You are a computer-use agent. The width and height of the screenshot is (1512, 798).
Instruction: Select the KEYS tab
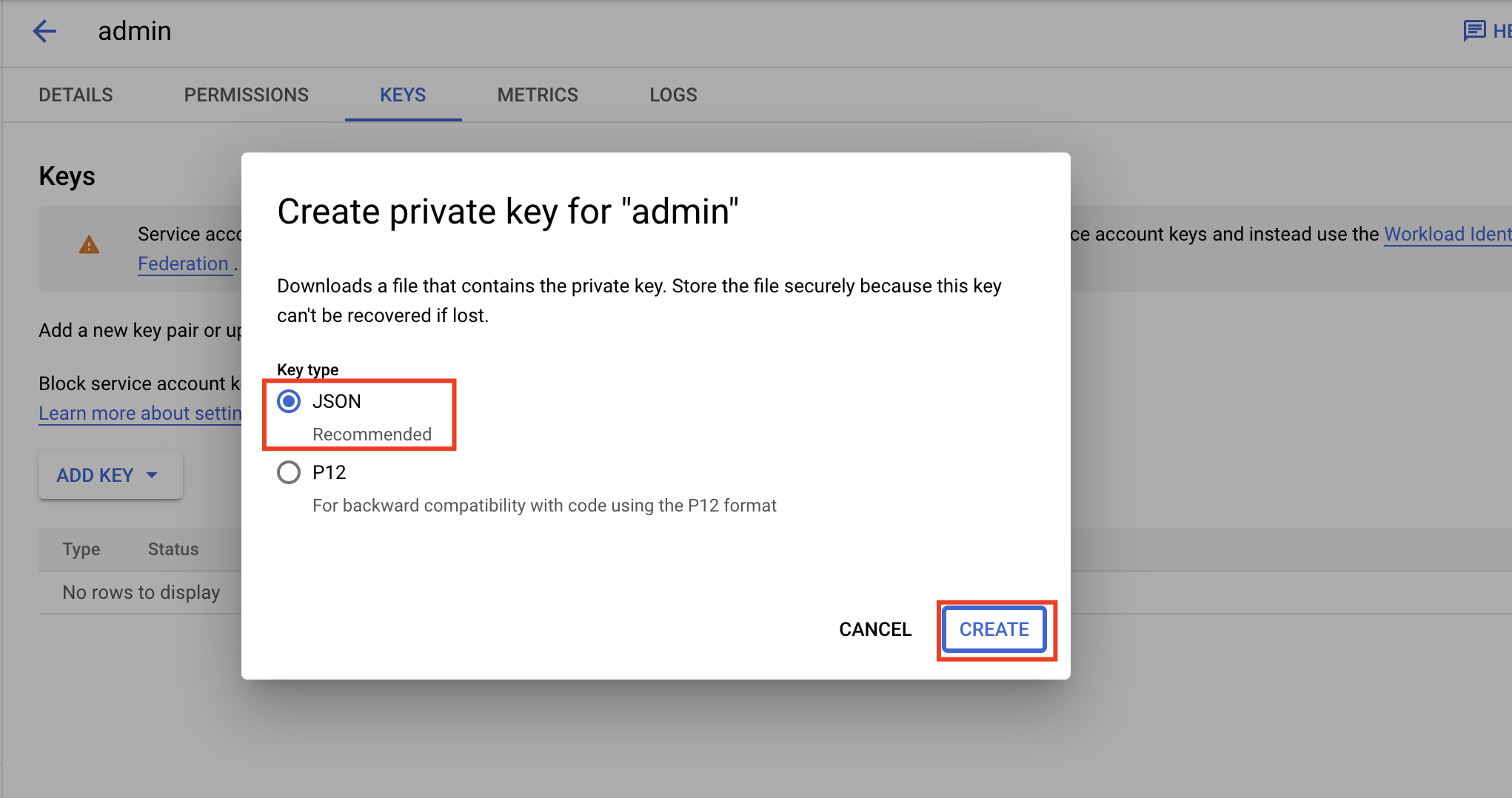pyautogui.click(x=402, y=95)
